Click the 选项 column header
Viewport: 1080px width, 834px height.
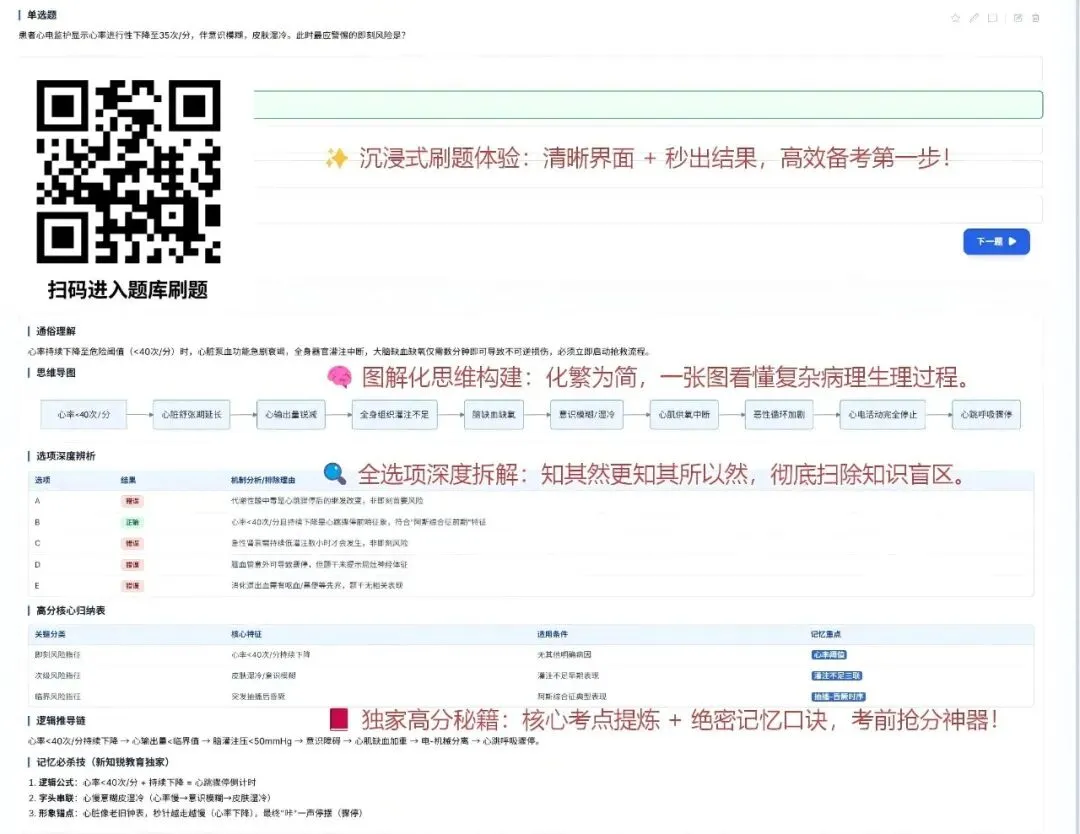(x=43, y=480)
